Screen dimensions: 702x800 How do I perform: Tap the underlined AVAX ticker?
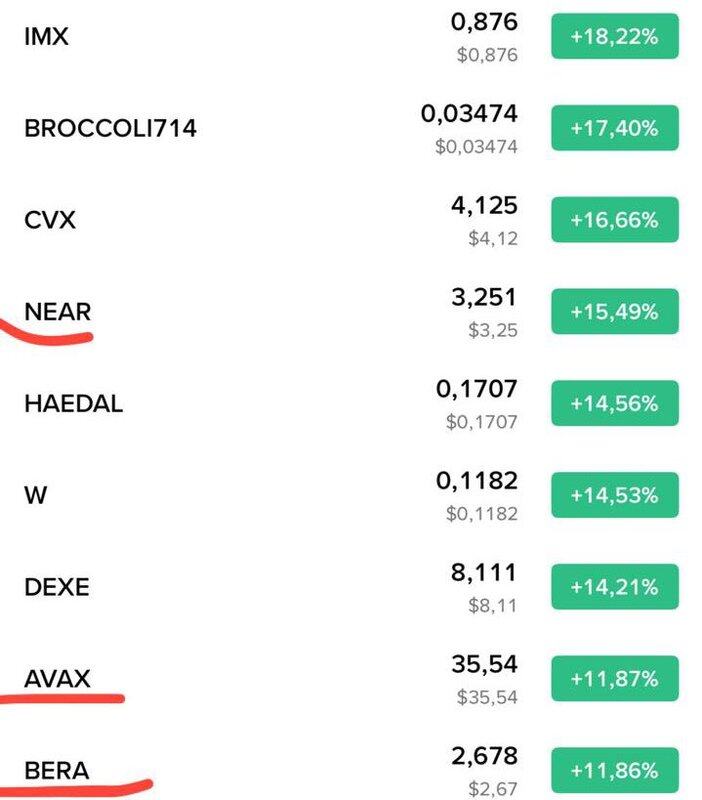coord(57,679)
